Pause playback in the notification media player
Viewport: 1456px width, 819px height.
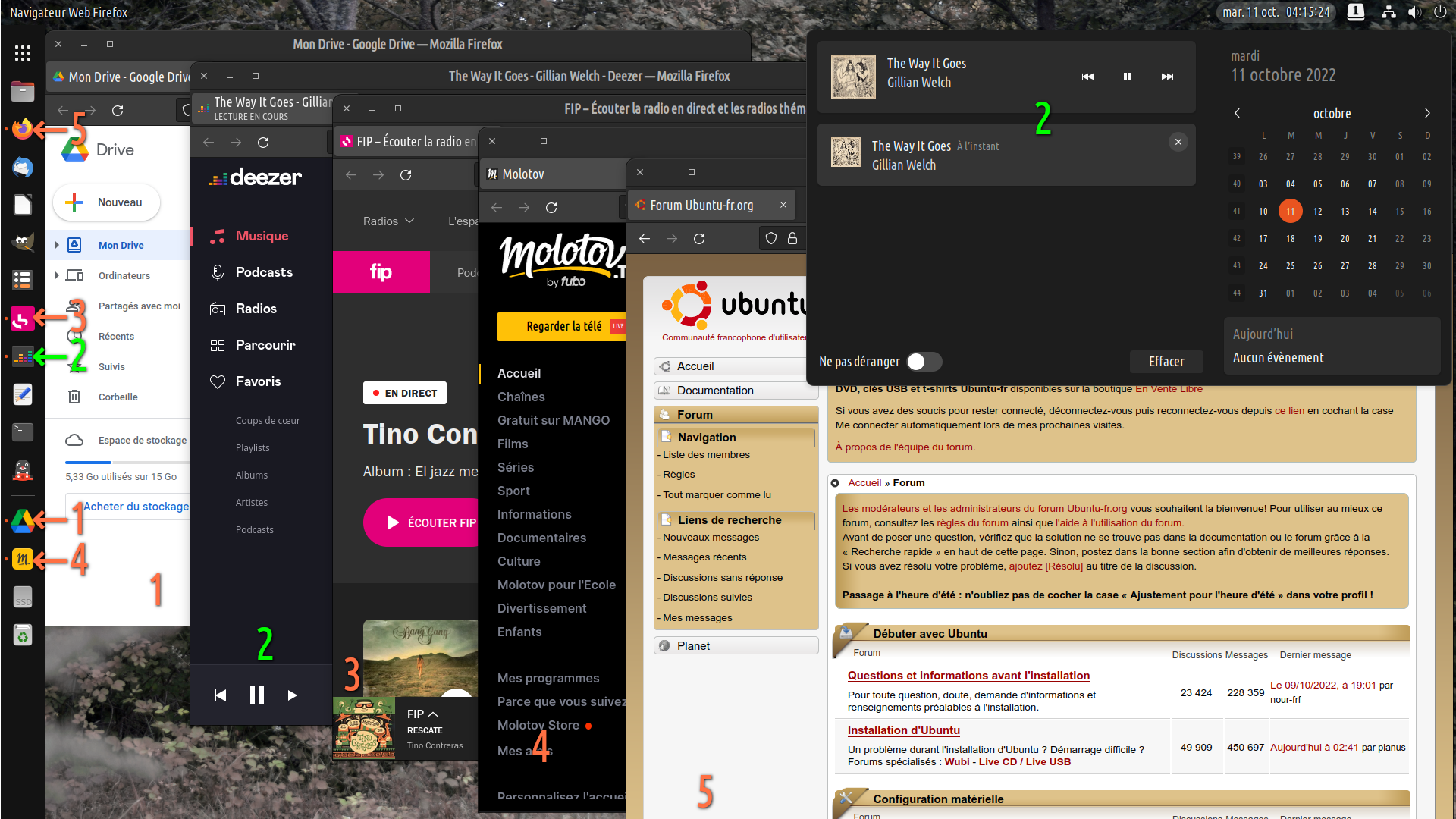(x=1128, y=77)
